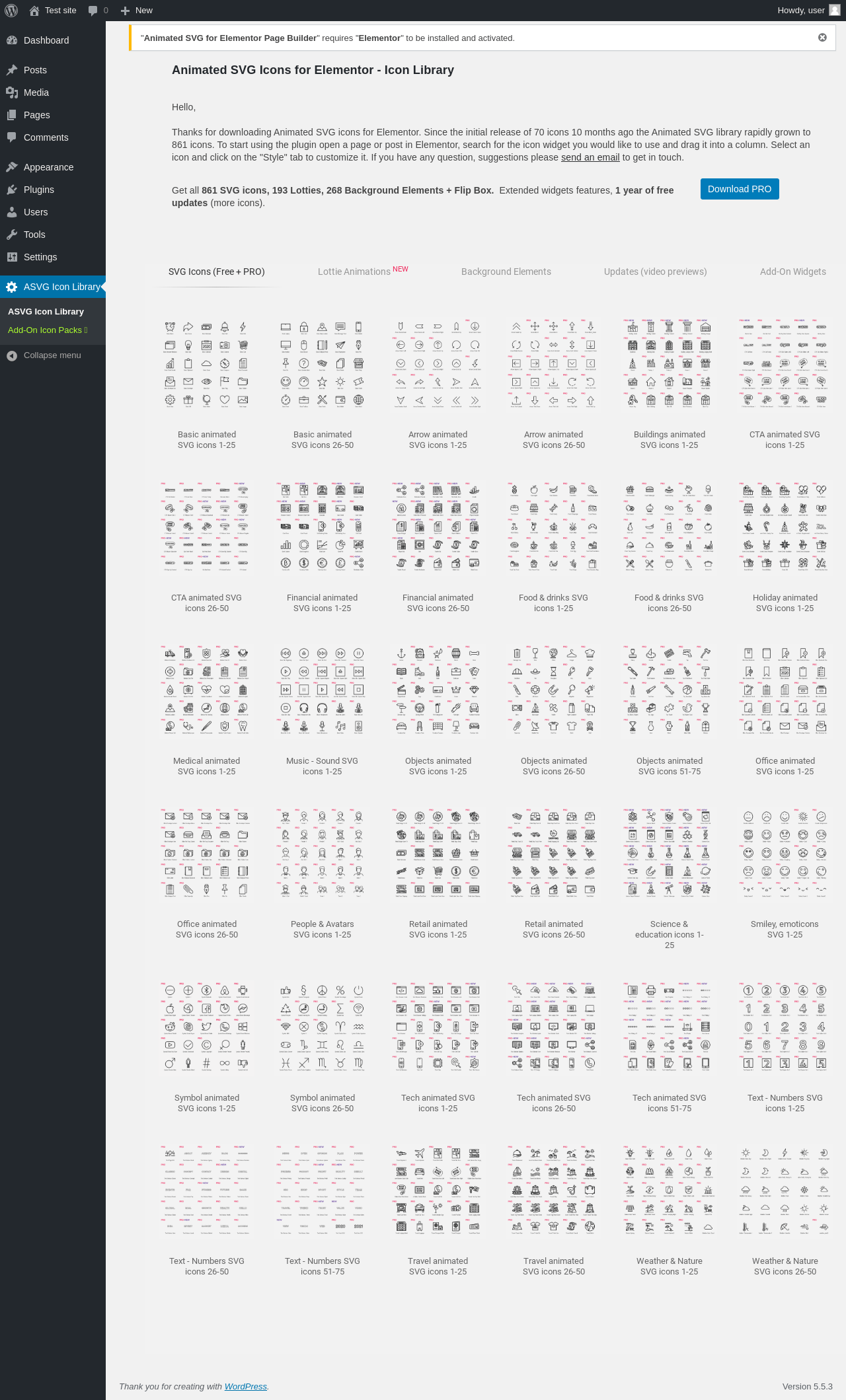Screen dimensions: 846x1400
Task: Open the Retail animated SVG icons 1-25 thumbnail
Action: tap(438, 853)
